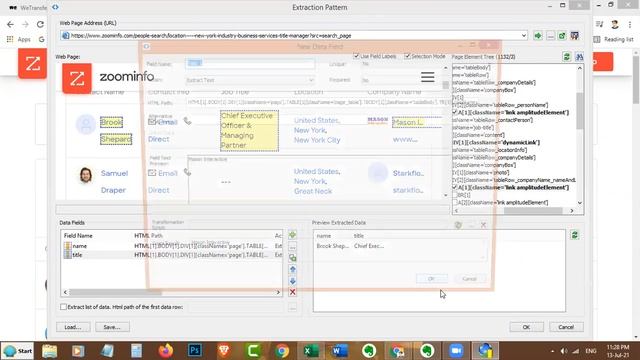
Task: Click OK in Extraction Pattern dialog
Action: (527, 327)
